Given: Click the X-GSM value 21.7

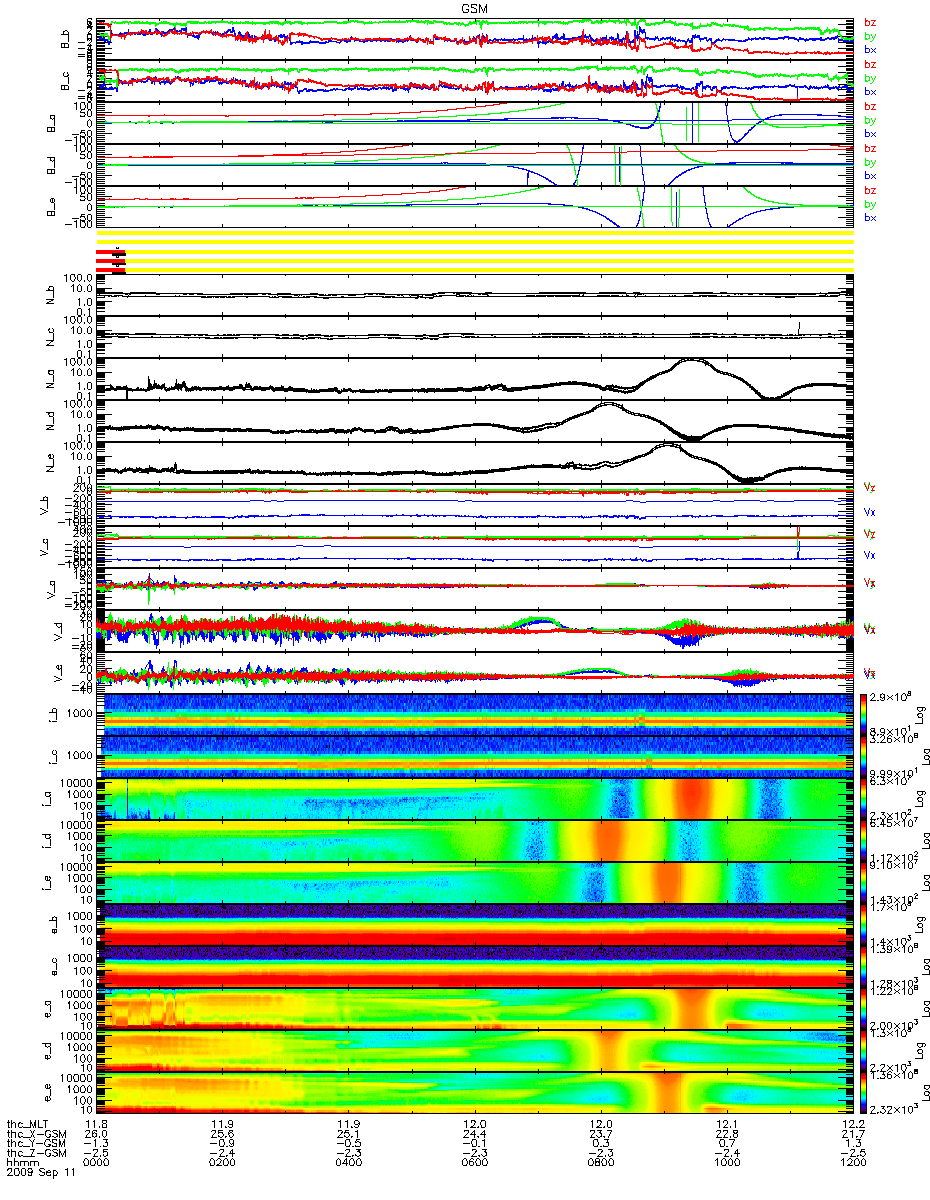Looking at the screenshot, I should pyautogui.click(x=853, y=1133).
